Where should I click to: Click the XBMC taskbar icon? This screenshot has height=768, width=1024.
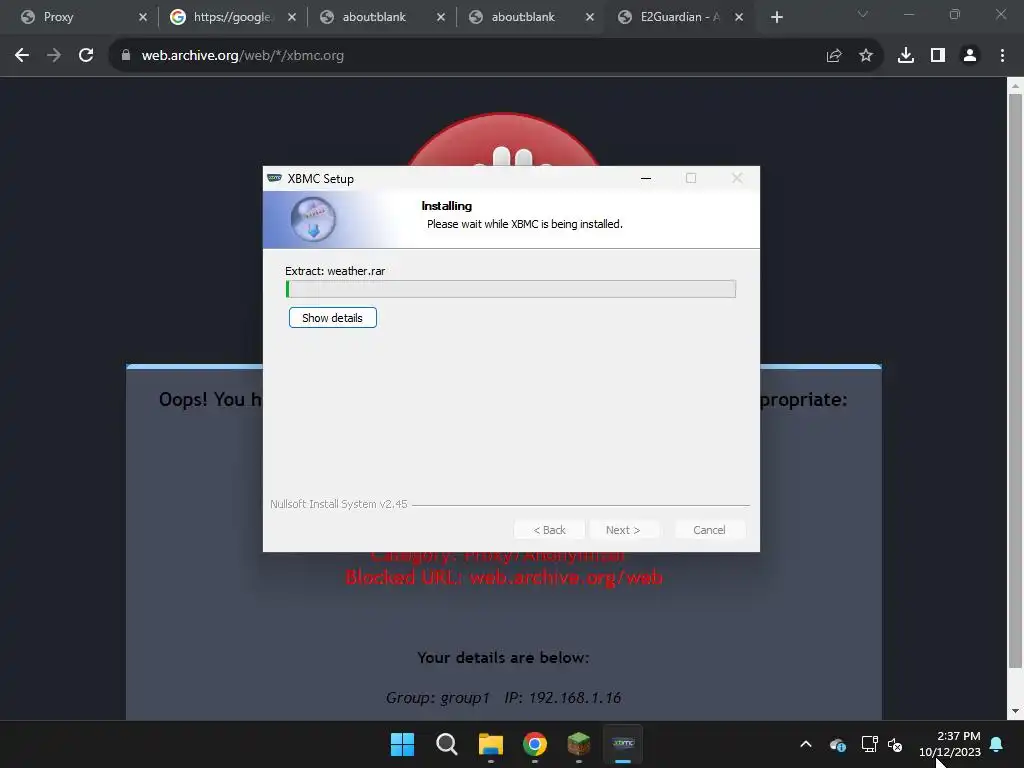623,744
